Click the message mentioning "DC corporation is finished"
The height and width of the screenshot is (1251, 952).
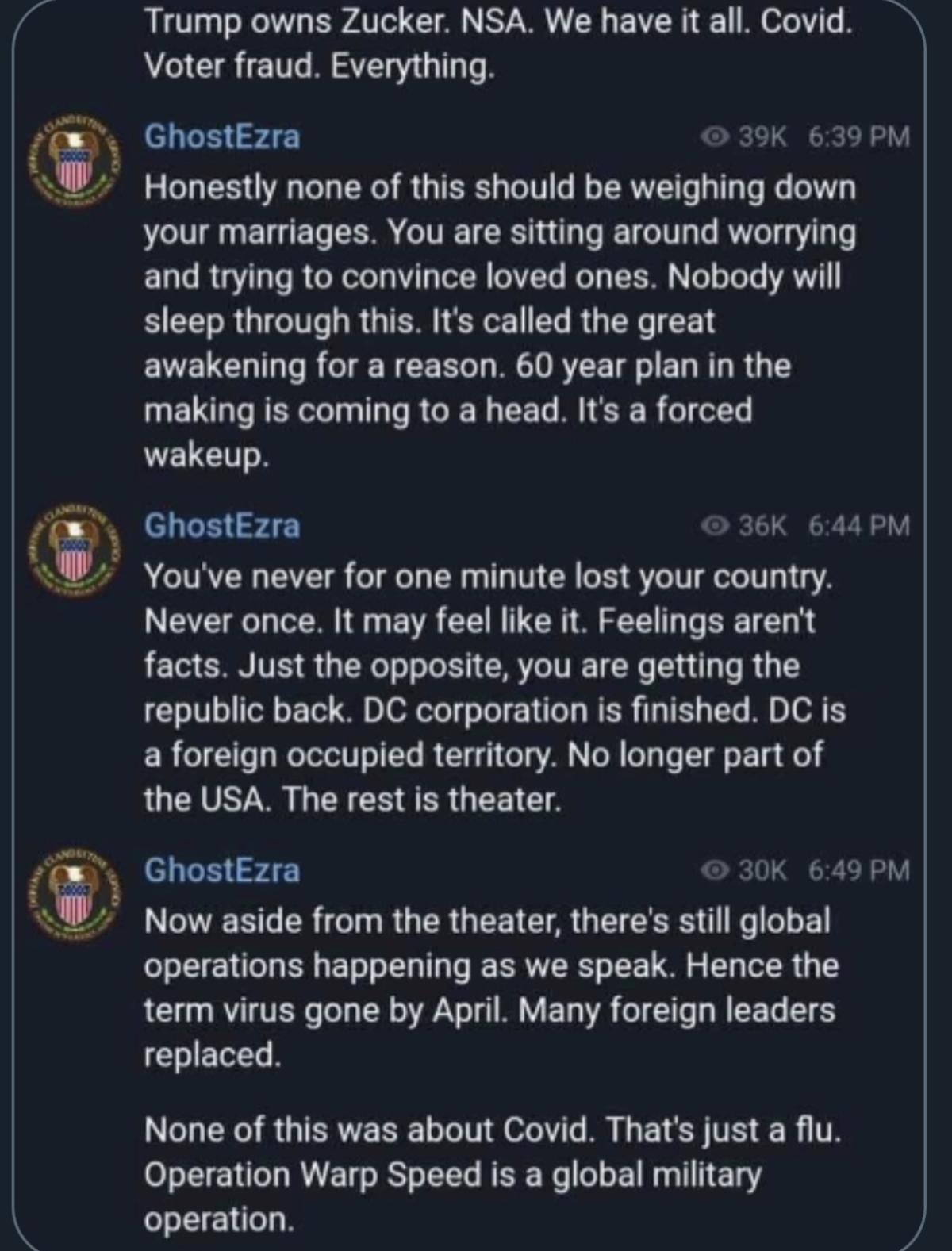pos(494,687)
